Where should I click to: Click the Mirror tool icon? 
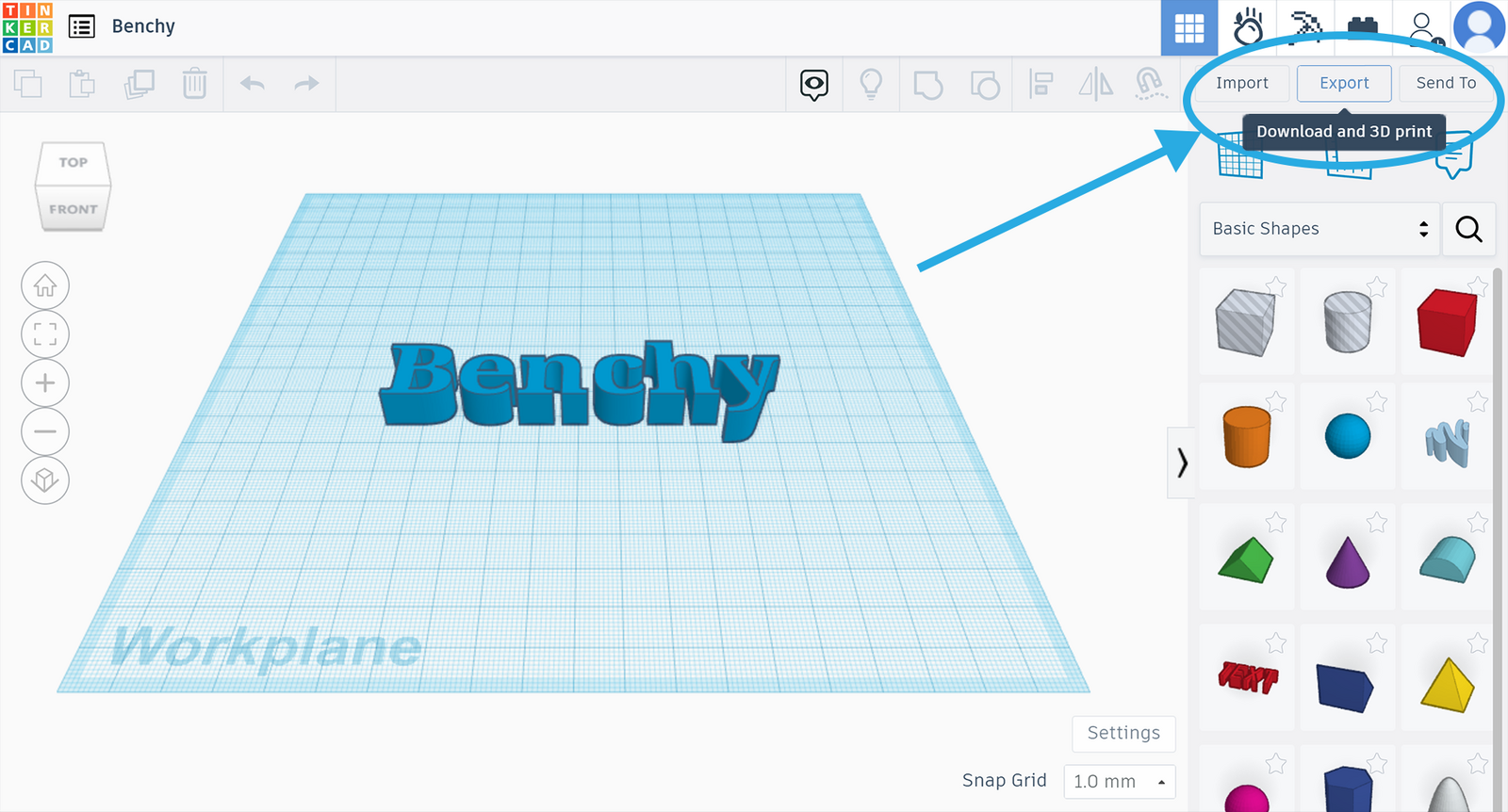tap(1095, 84)
